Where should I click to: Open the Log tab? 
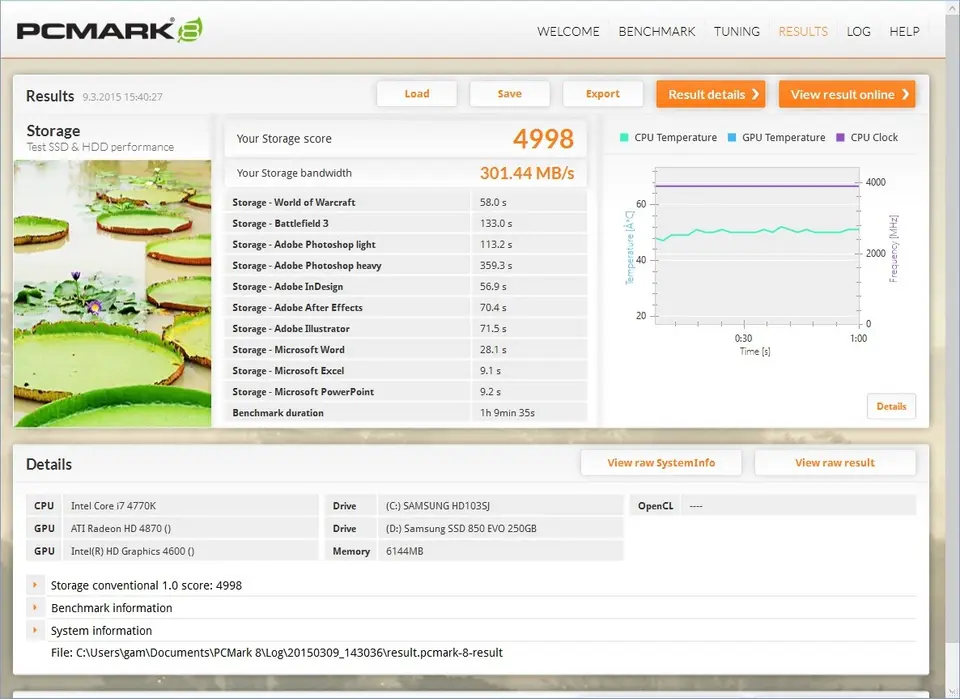coord(858,31)
